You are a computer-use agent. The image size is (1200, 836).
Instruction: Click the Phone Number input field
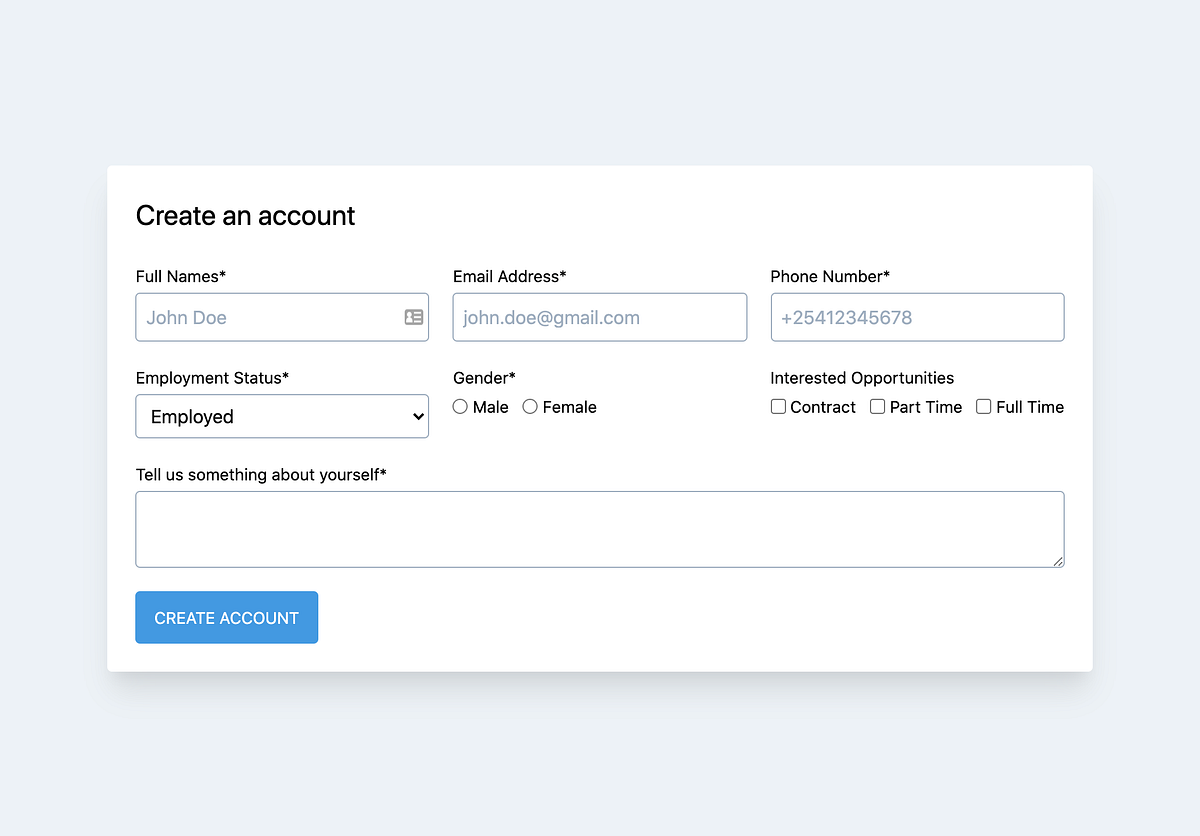pyautogui.click(x=917, y=317)
